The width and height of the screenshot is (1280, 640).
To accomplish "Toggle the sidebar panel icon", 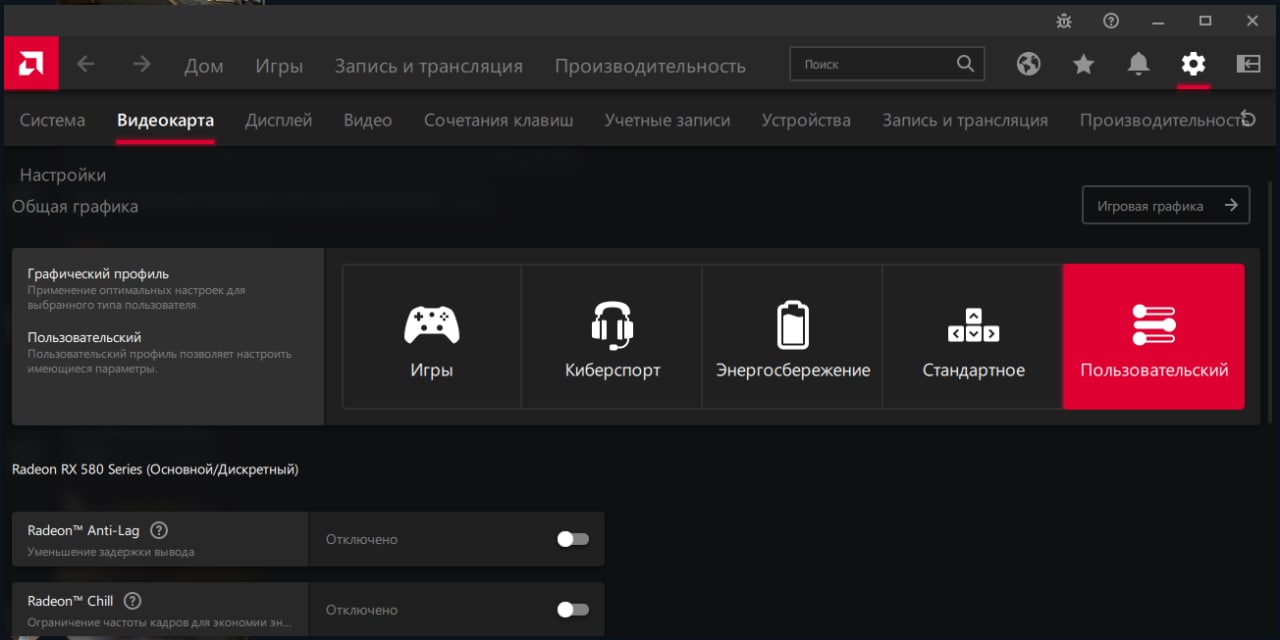I will [x=1248, y=64].
